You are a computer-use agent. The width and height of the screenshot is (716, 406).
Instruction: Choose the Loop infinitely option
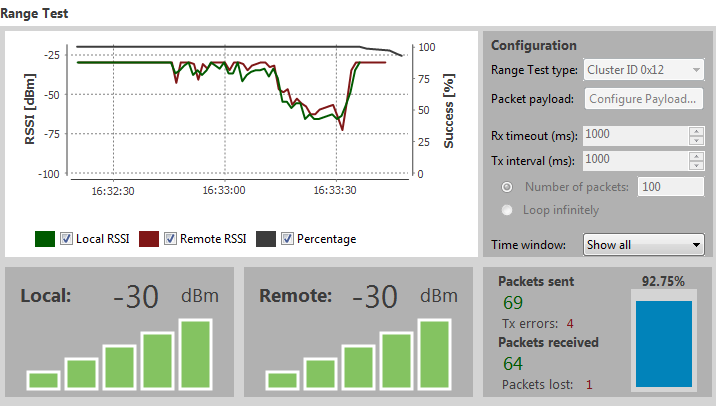(508, 210)
